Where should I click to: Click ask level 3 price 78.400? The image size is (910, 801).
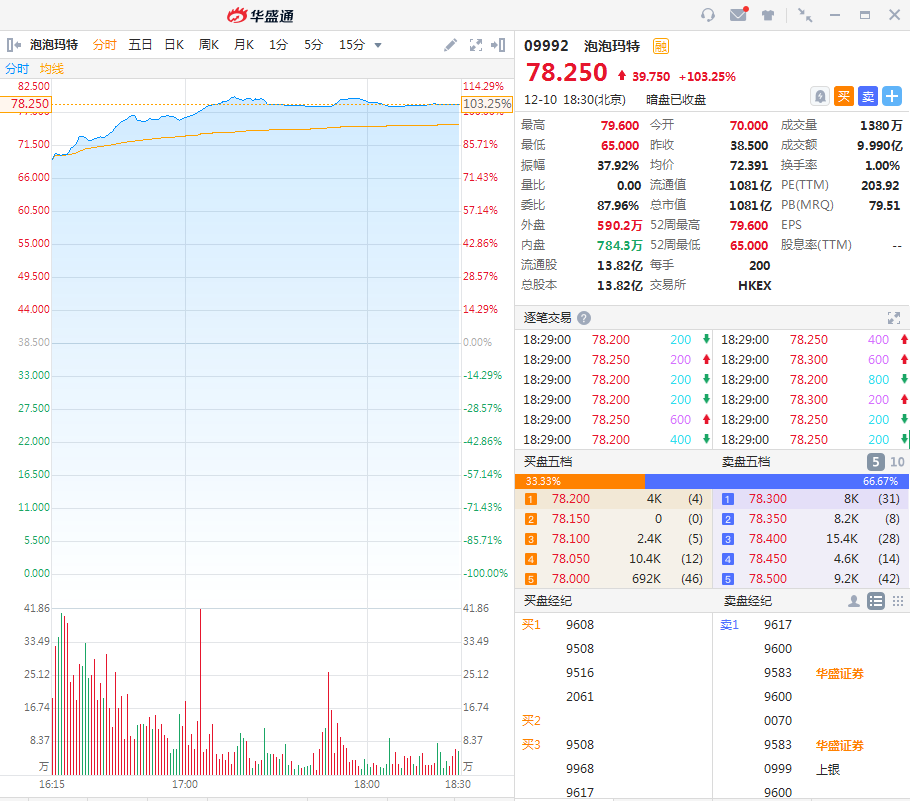768,539
